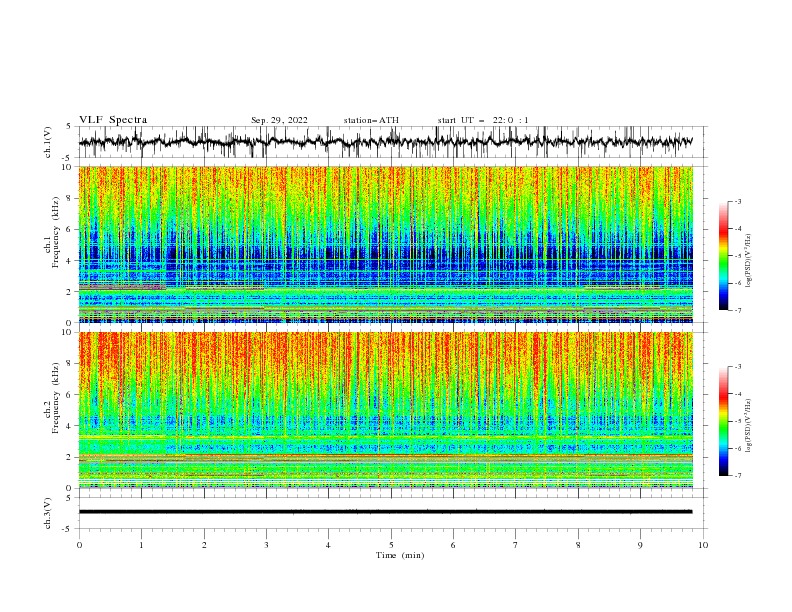792x612 pixels.
Task: Click inside the ch.1 spectrogram panel
Action: [385, 244]
